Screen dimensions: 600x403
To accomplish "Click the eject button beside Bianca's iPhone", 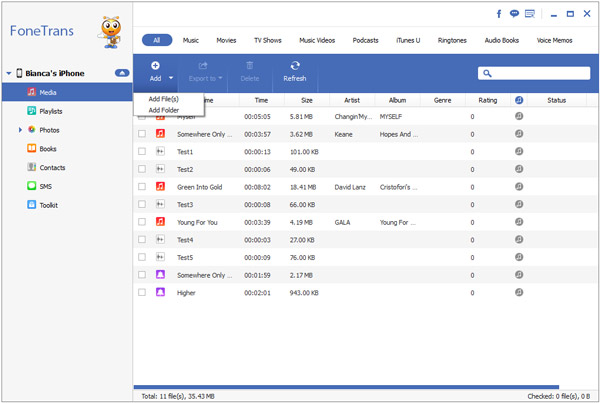I will (122, 73).
